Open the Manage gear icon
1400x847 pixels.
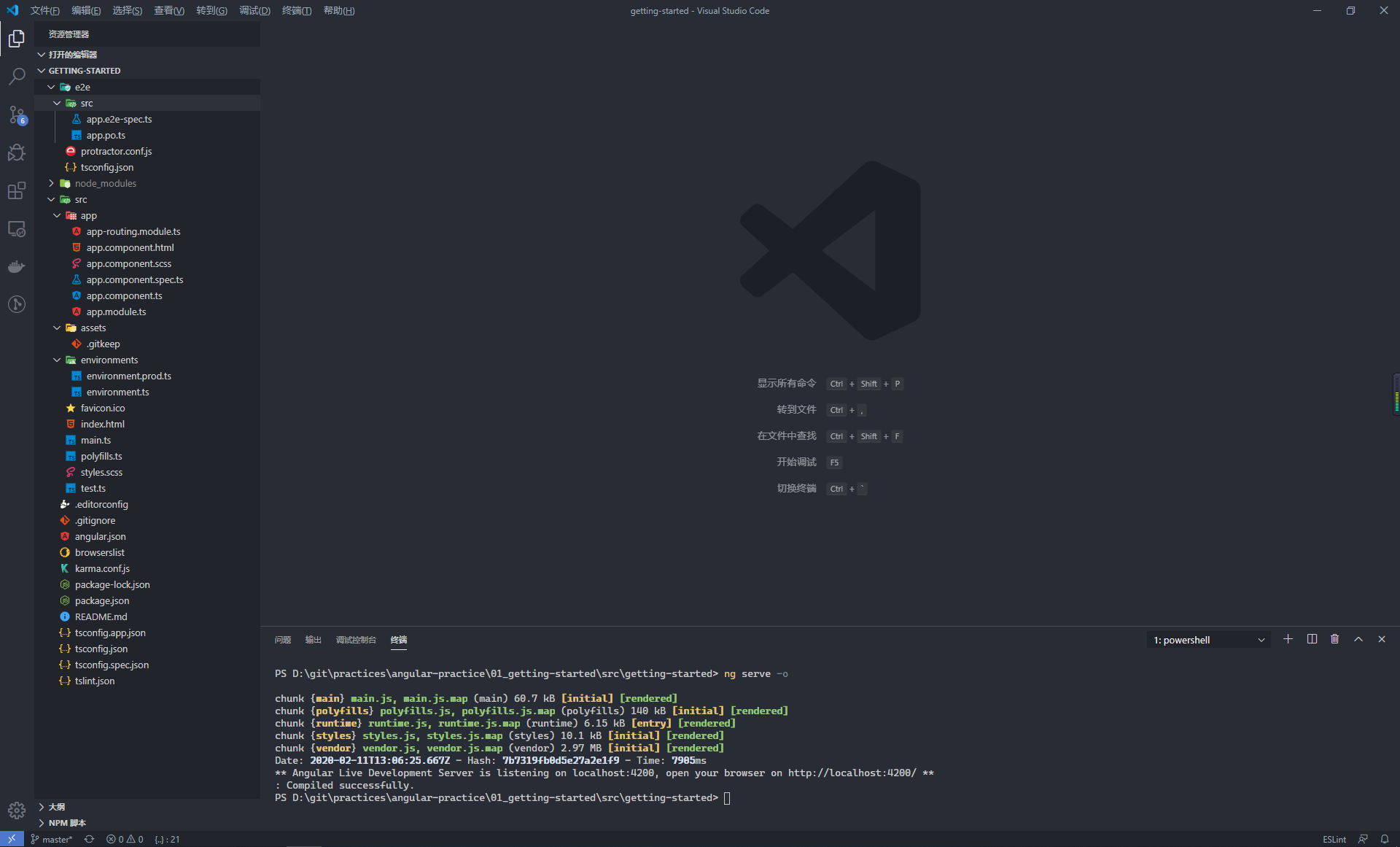[17, 810]
